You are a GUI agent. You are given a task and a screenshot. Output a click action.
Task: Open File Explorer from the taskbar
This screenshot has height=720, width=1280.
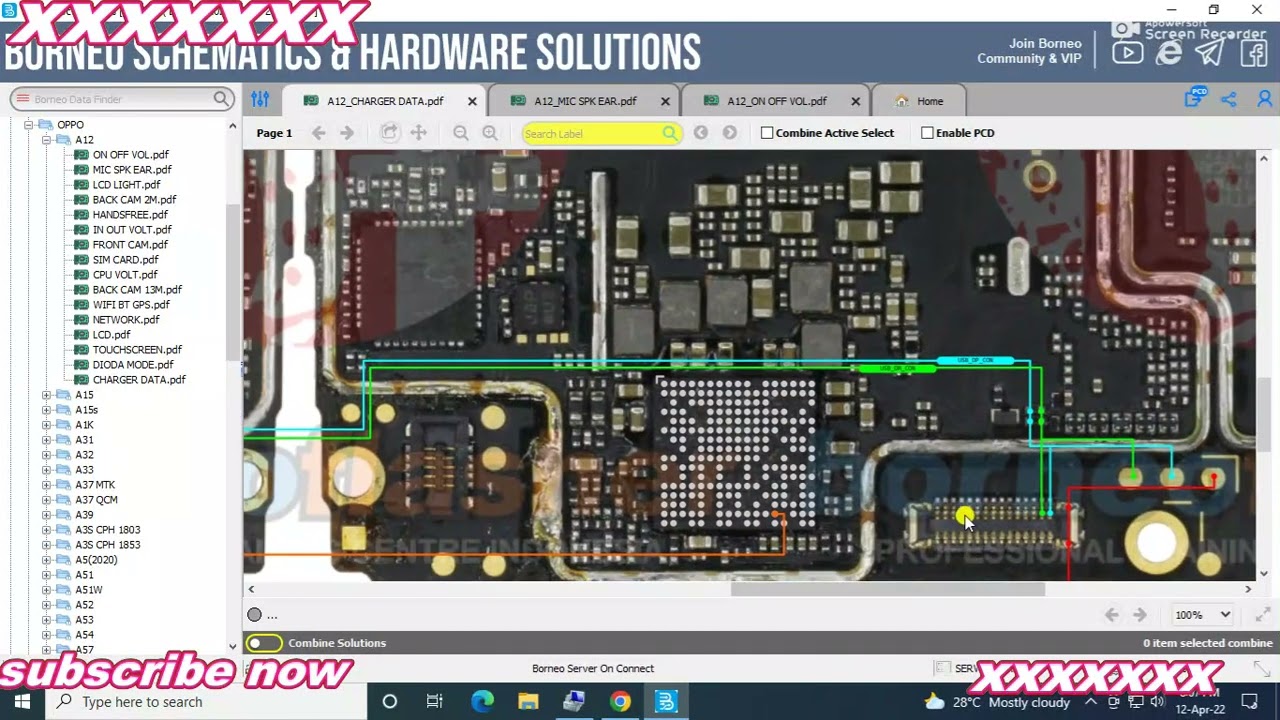tap(528, 702)
